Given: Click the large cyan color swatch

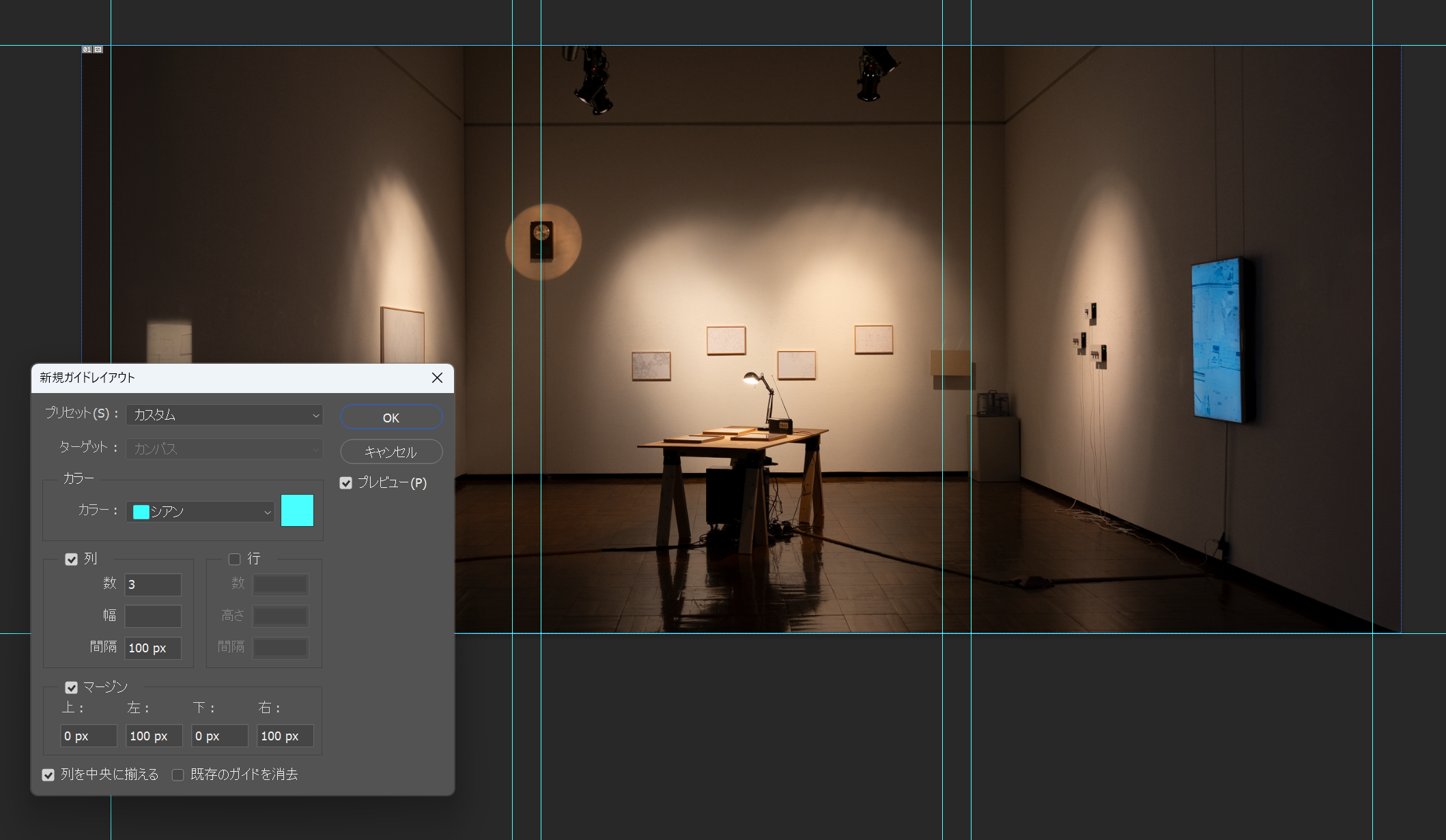Looking at the screenshot, I should [x=297, y=510].
